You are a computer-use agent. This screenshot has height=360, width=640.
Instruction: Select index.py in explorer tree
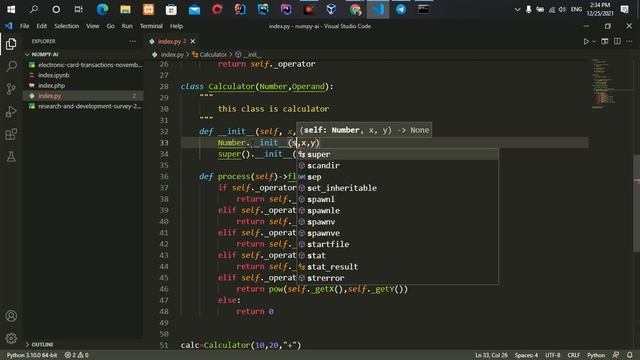pyautogui.click(x=83, y=96)
